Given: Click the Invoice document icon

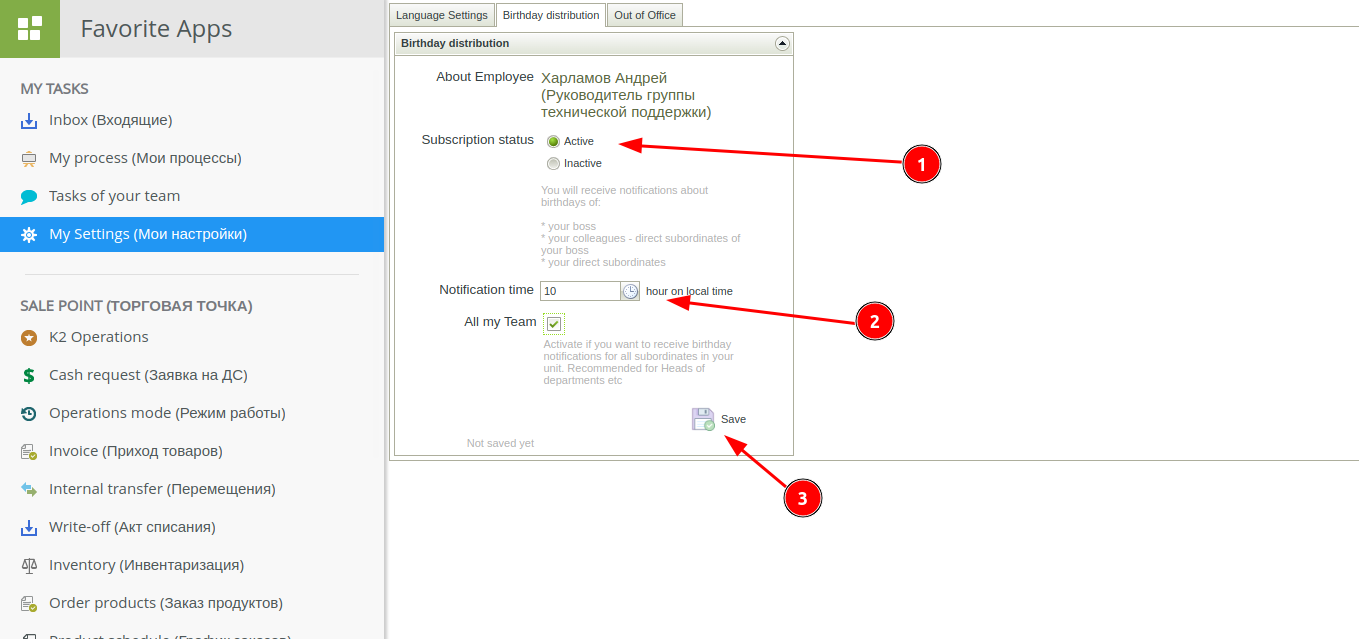Looking at the screenshot, I should 29,451.
